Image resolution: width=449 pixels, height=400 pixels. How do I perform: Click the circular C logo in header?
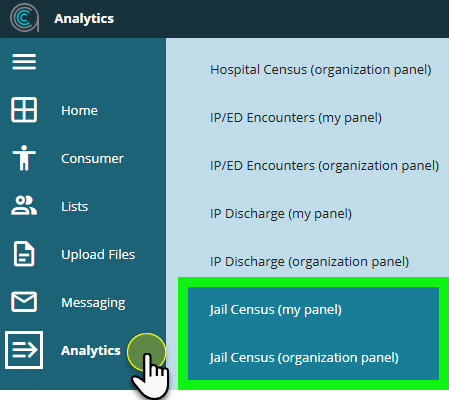point(24,18)
